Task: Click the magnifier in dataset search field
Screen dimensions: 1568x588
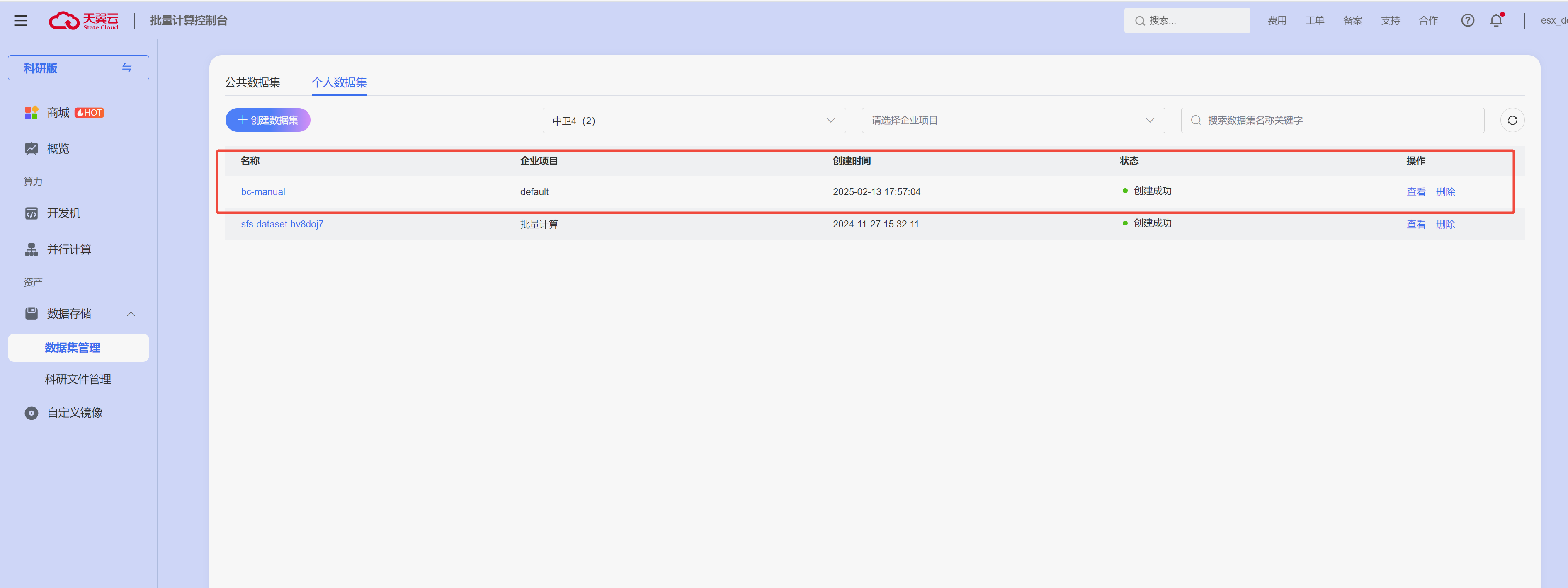Action: pos(1195,121)
